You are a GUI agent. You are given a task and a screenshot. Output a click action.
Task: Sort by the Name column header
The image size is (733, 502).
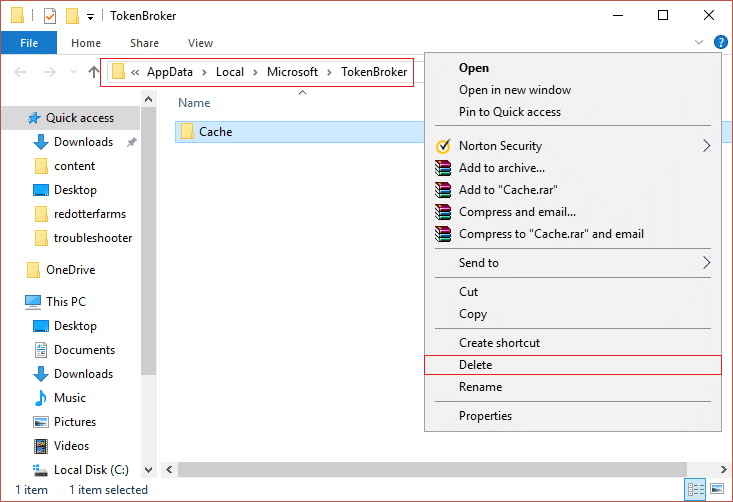[194, 103]
